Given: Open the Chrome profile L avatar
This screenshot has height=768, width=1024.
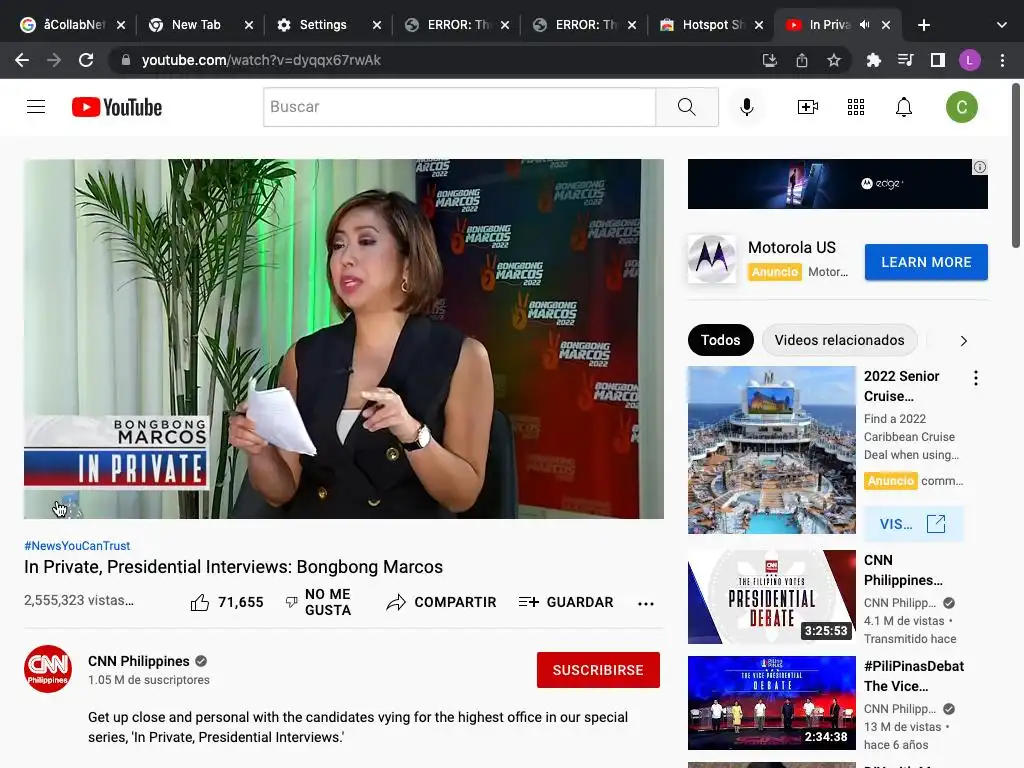Looking at the screenshot, I should click(970, 60).
